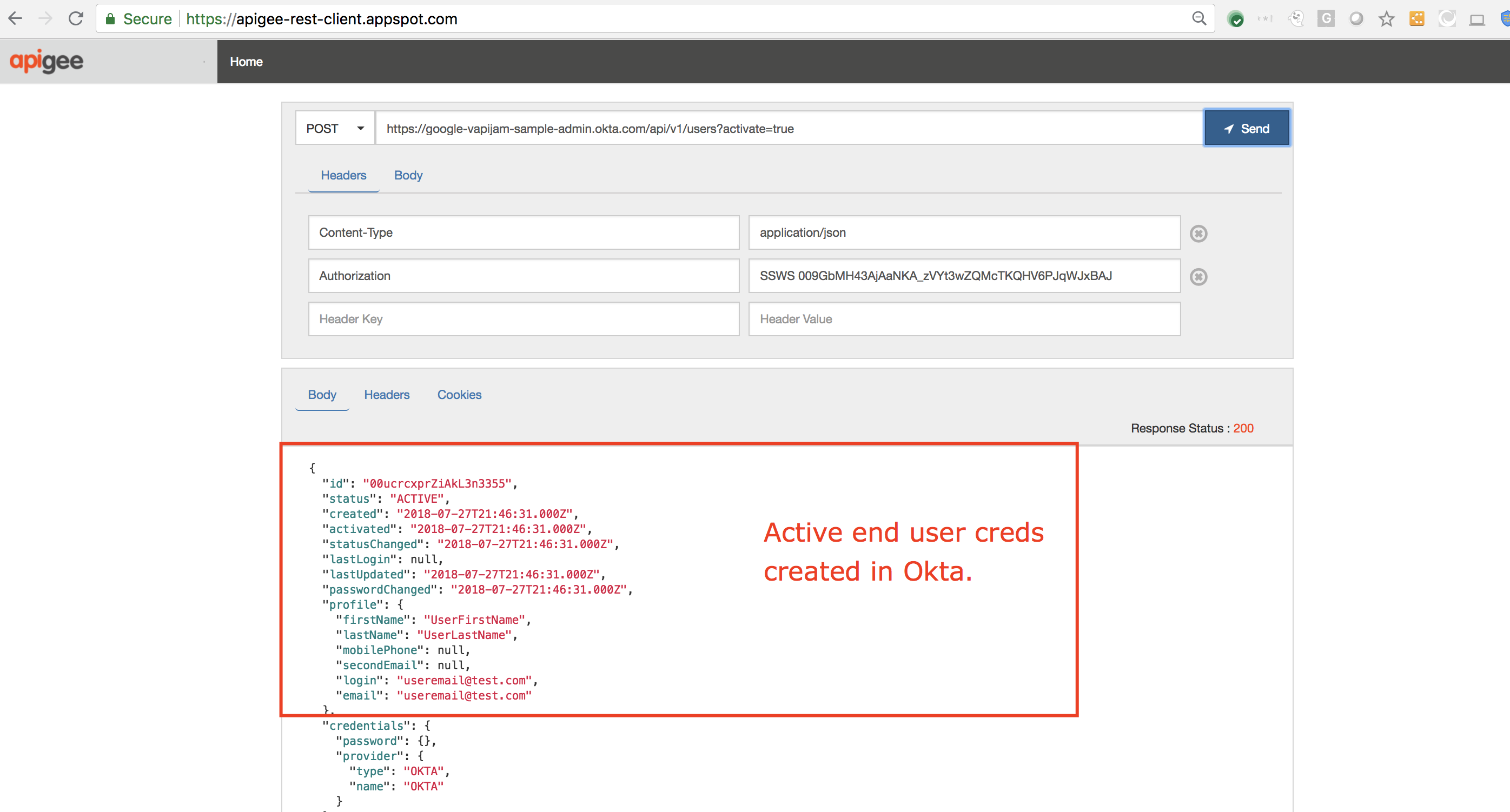
Task: Click the "lastLogin" key in response
Action: pos(359,560)
